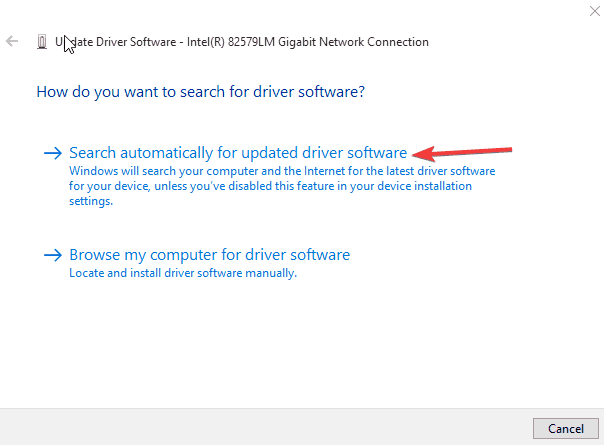
Task: Choose Browse my computer for driver software
Action: 210,255
